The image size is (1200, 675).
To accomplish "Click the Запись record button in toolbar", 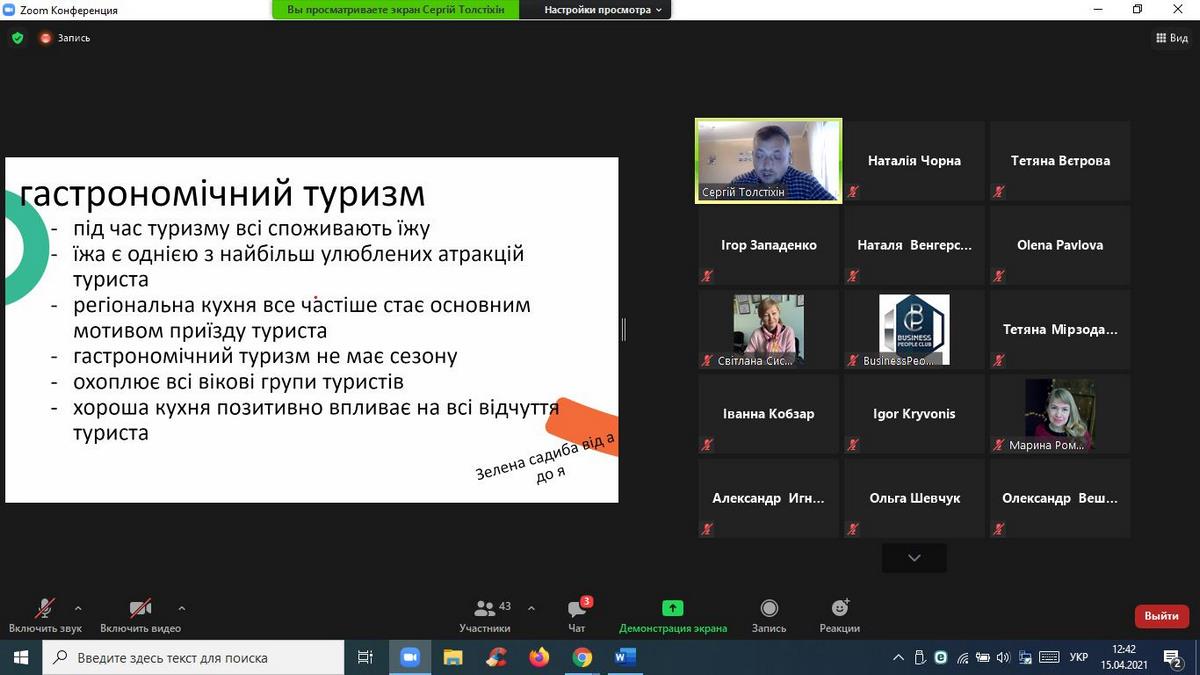I will [x=769, y=615].
